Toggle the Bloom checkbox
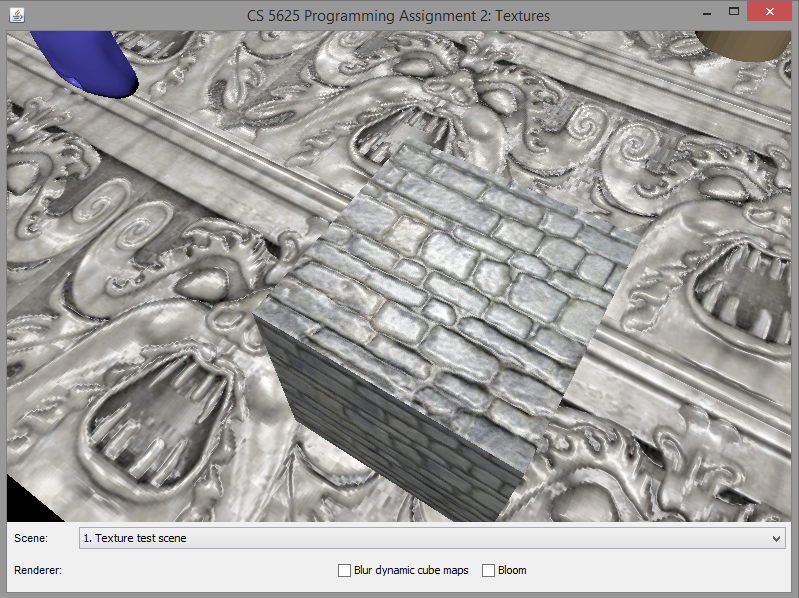Screen dimensions: 799x598 click(x=488, y=570)
